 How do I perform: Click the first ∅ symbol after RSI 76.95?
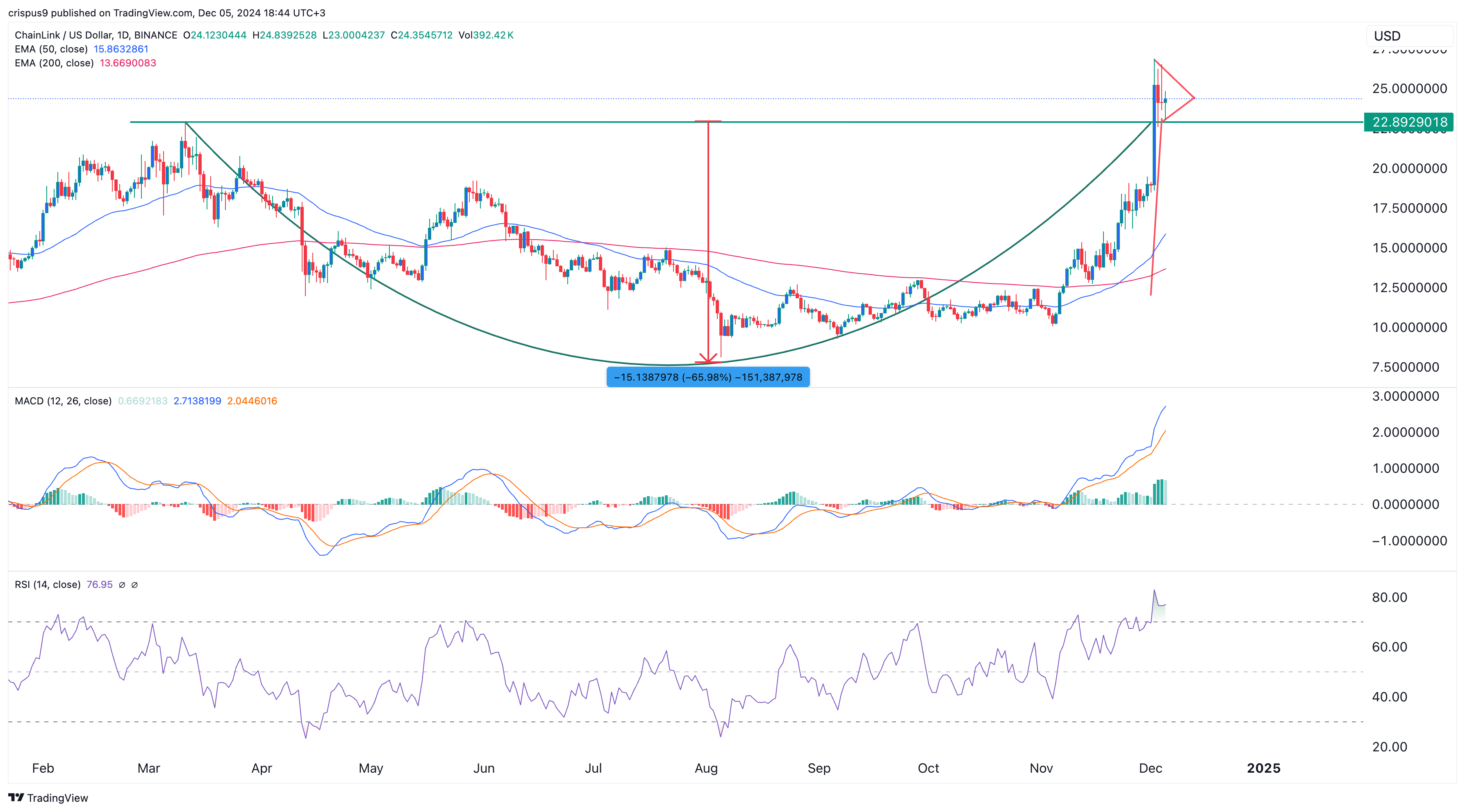(122, 585)
